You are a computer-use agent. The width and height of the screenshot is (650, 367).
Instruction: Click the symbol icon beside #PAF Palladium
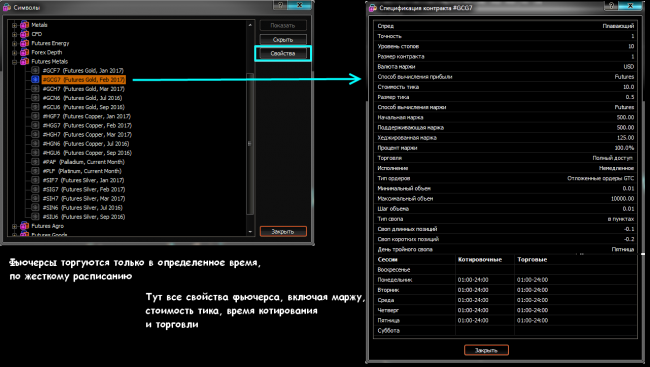tap(35, 162)
